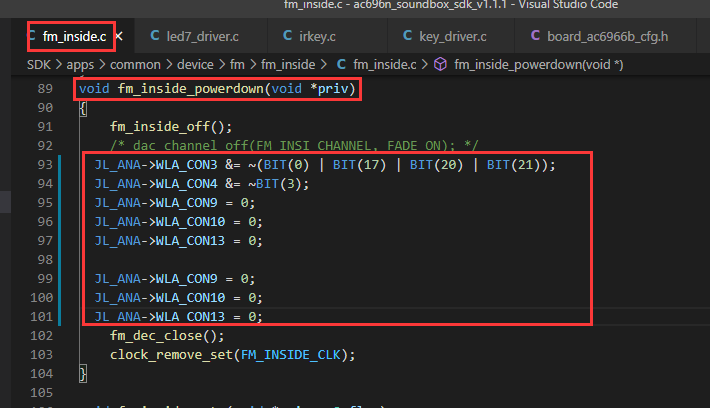The width and height of the screenshot is (710, 408).
Task: Click SDK in the breadcrumb path
Action: click(x=39, y=65)
